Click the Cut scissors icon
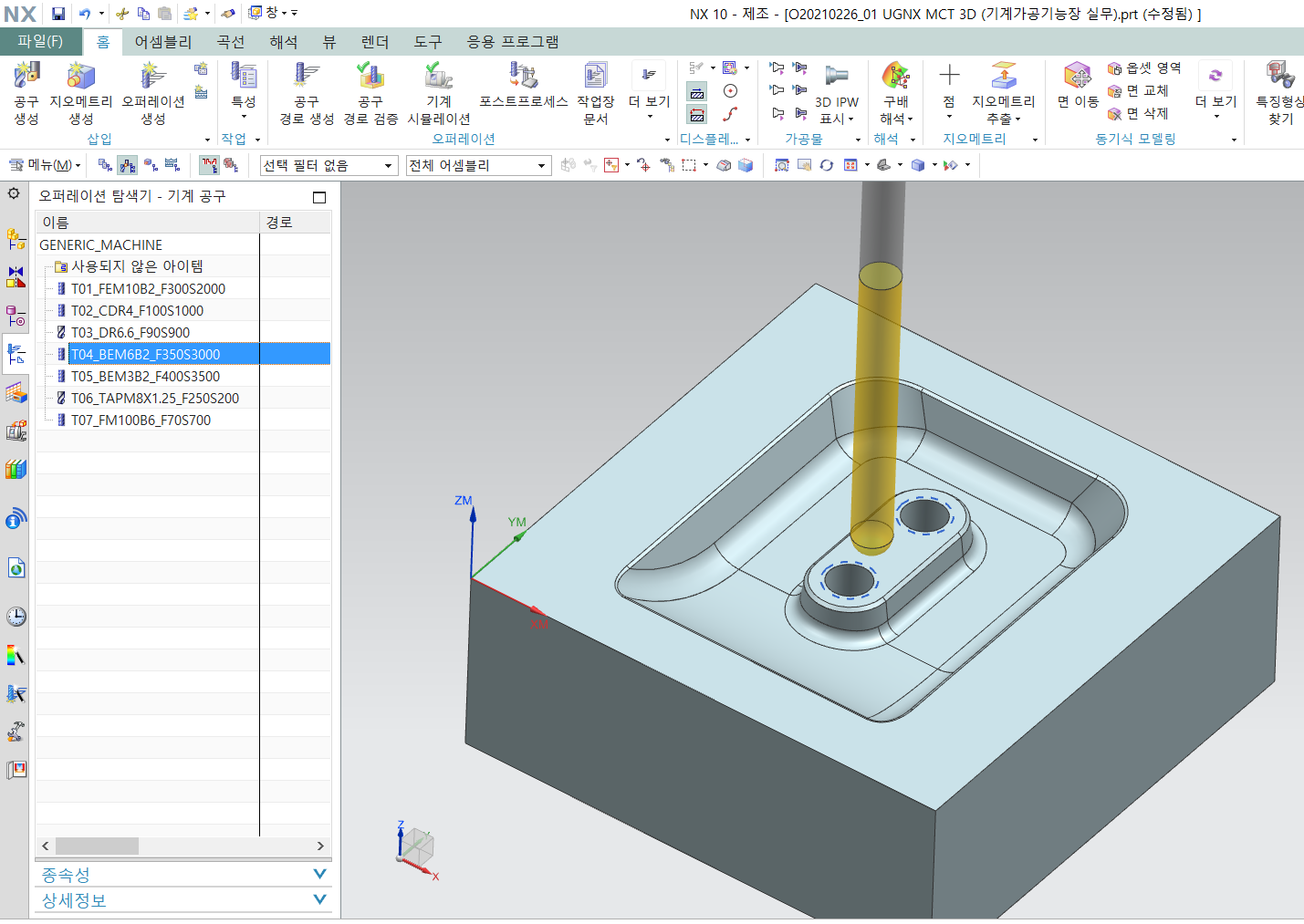 click(x=123, y=14)
